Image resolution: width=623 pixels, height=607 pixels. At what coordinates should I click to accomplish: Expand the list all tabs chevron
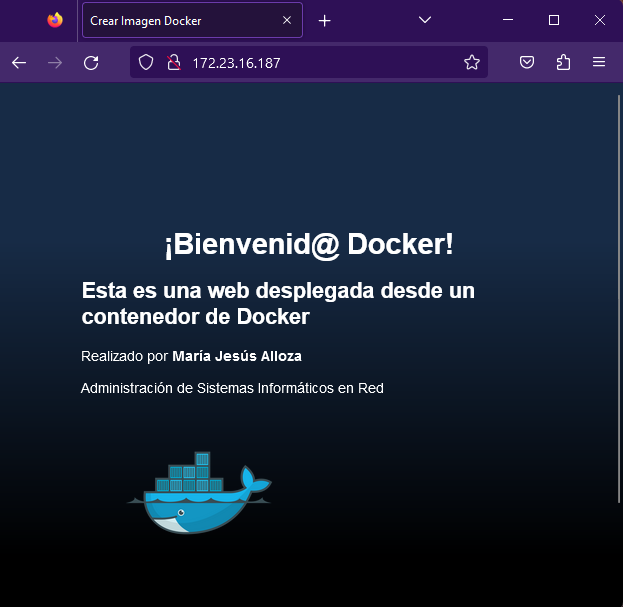point(425,20)
